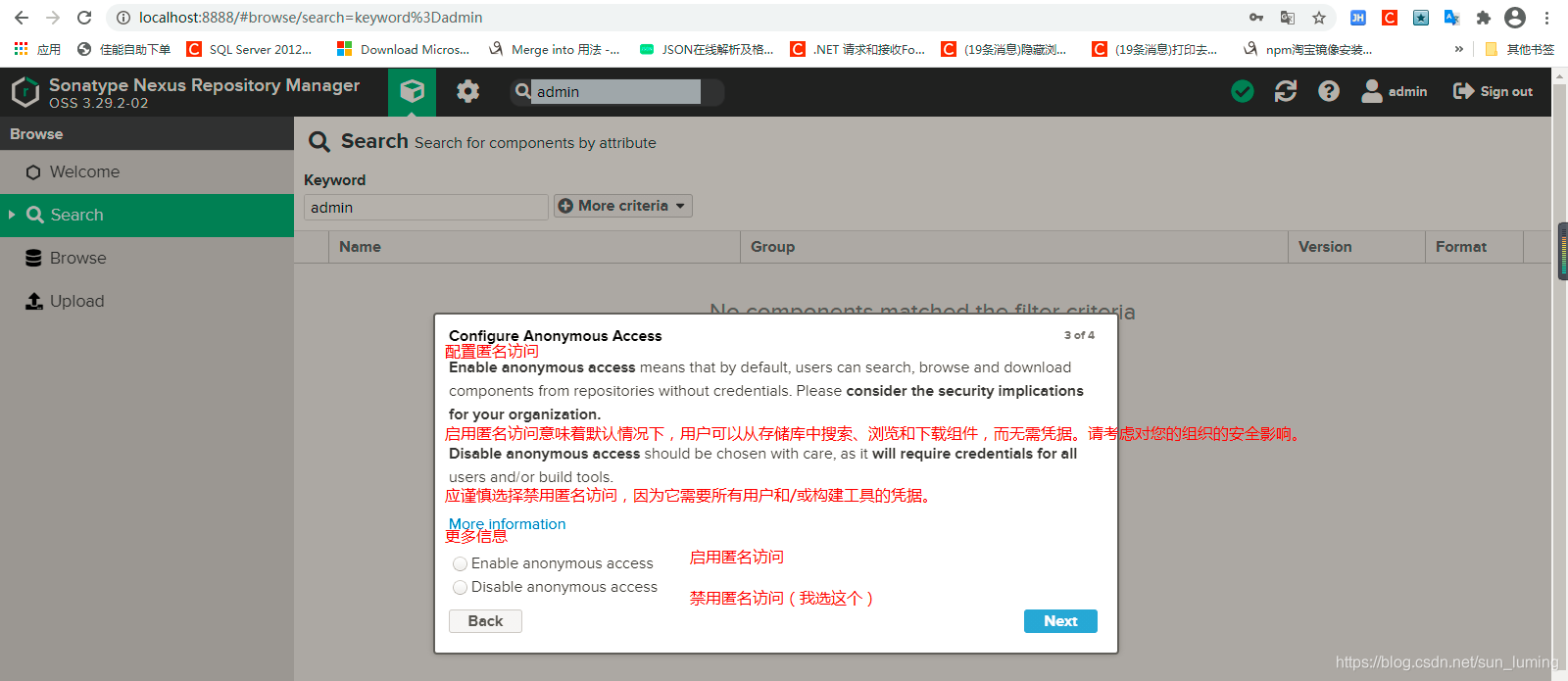The height and width of the screenshot is (681, 1568).
Task: Click the red C extension icon
Action: (1390, 18)
